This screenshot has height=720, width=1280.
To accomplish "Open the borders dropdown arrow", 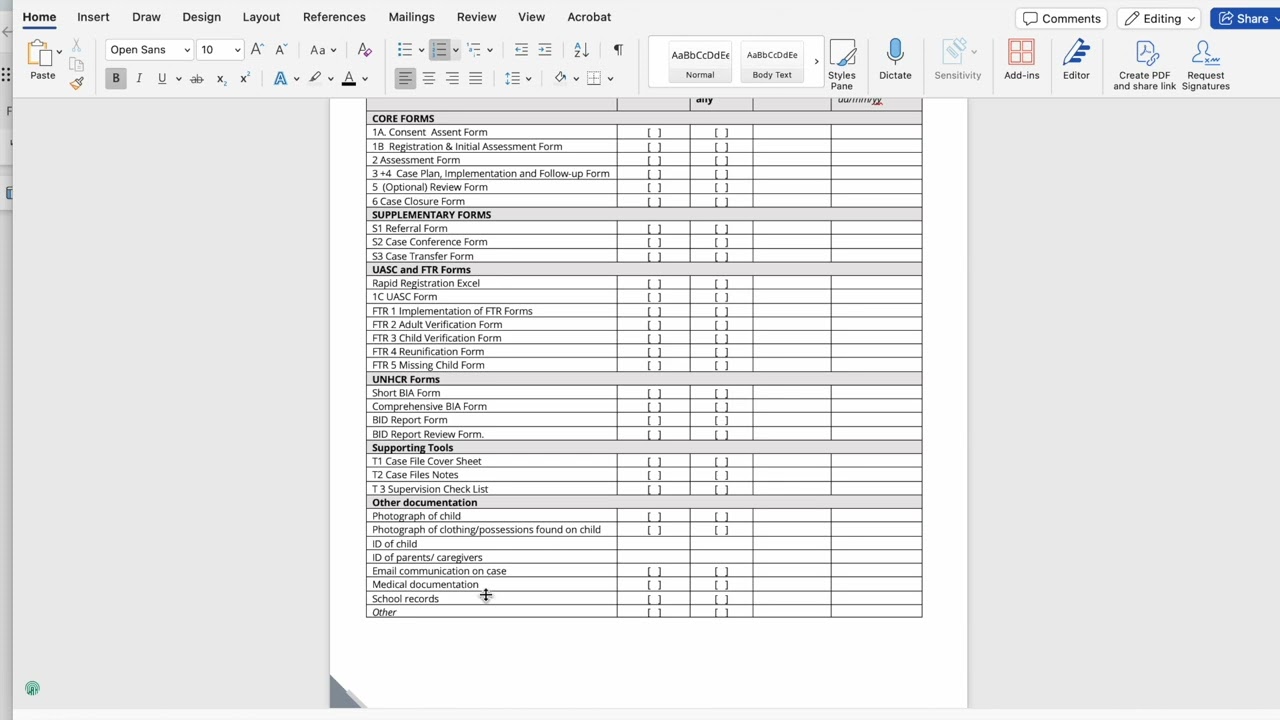I will [610, 79].
